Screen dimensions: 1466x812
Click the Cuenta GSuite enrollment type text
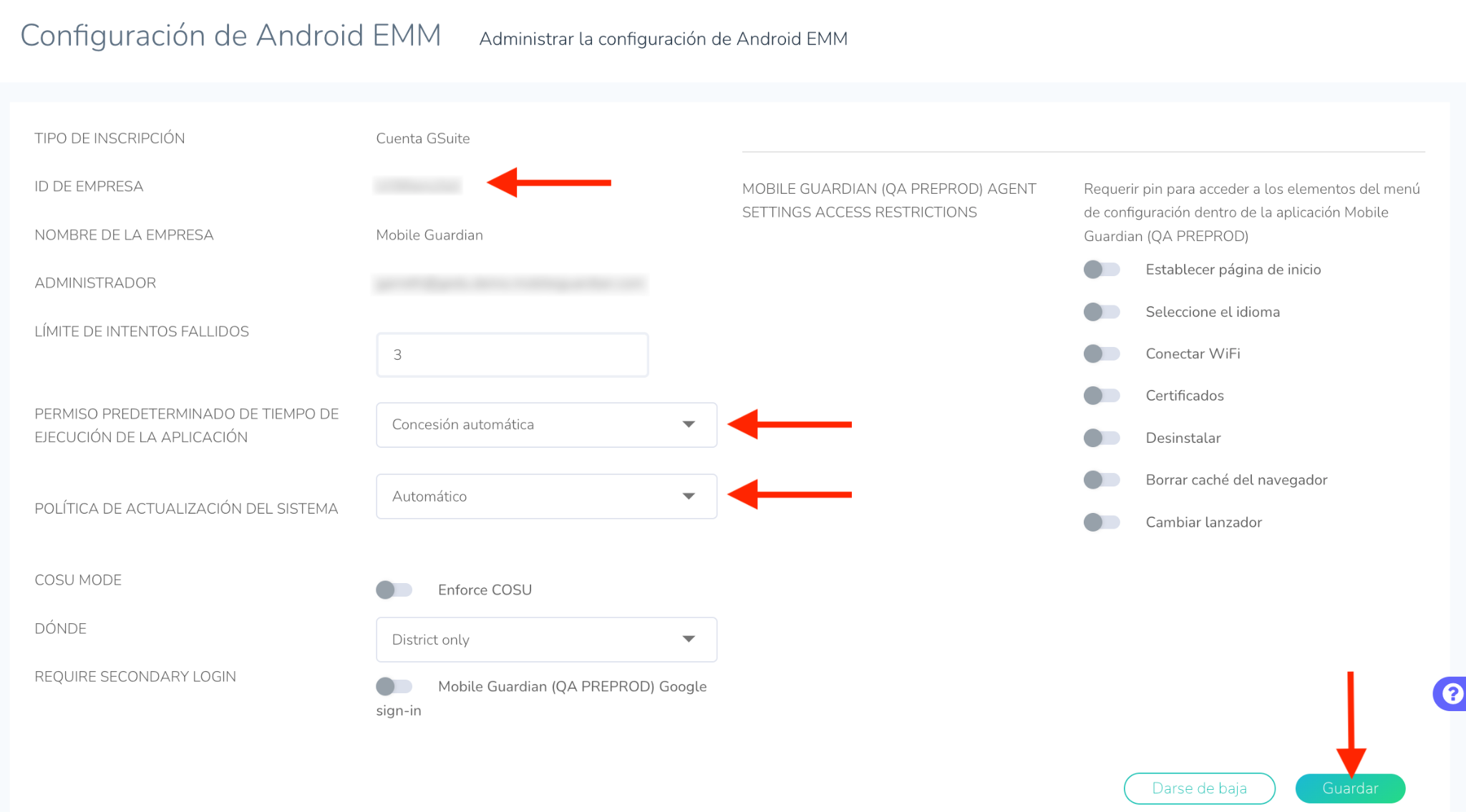click(x=423, y=139)
